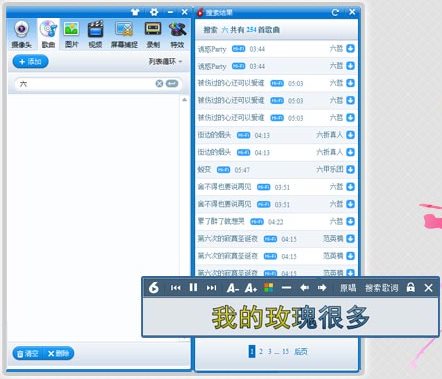Click the 05:47 duration text

pyautogui.click(x=242, y=170)
